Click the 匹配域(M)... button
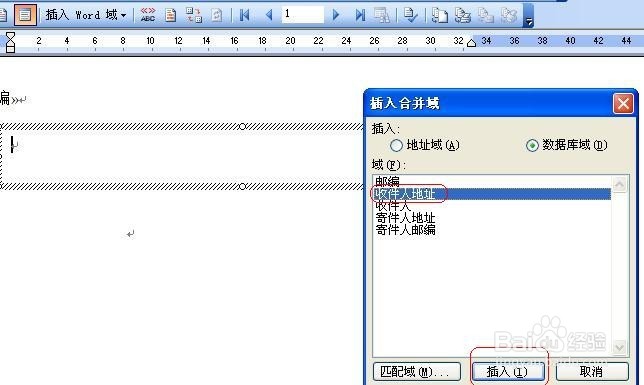 [417, 372]
